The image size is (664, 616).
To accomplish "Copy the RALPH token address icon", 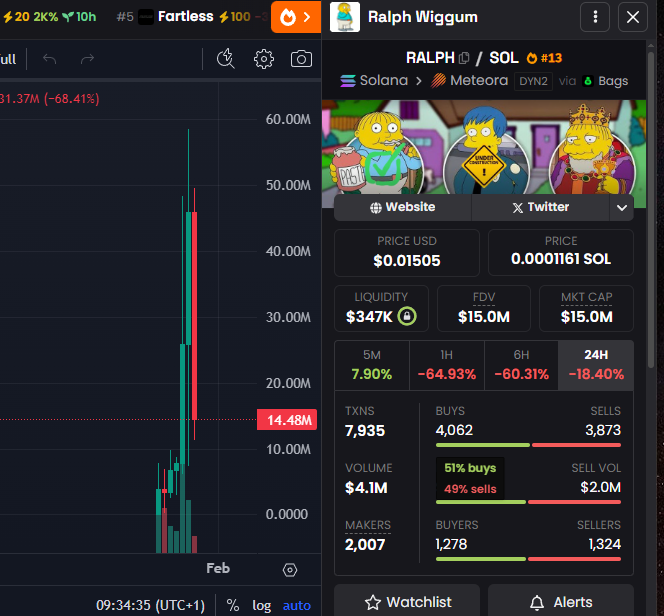I will [464, 58].
